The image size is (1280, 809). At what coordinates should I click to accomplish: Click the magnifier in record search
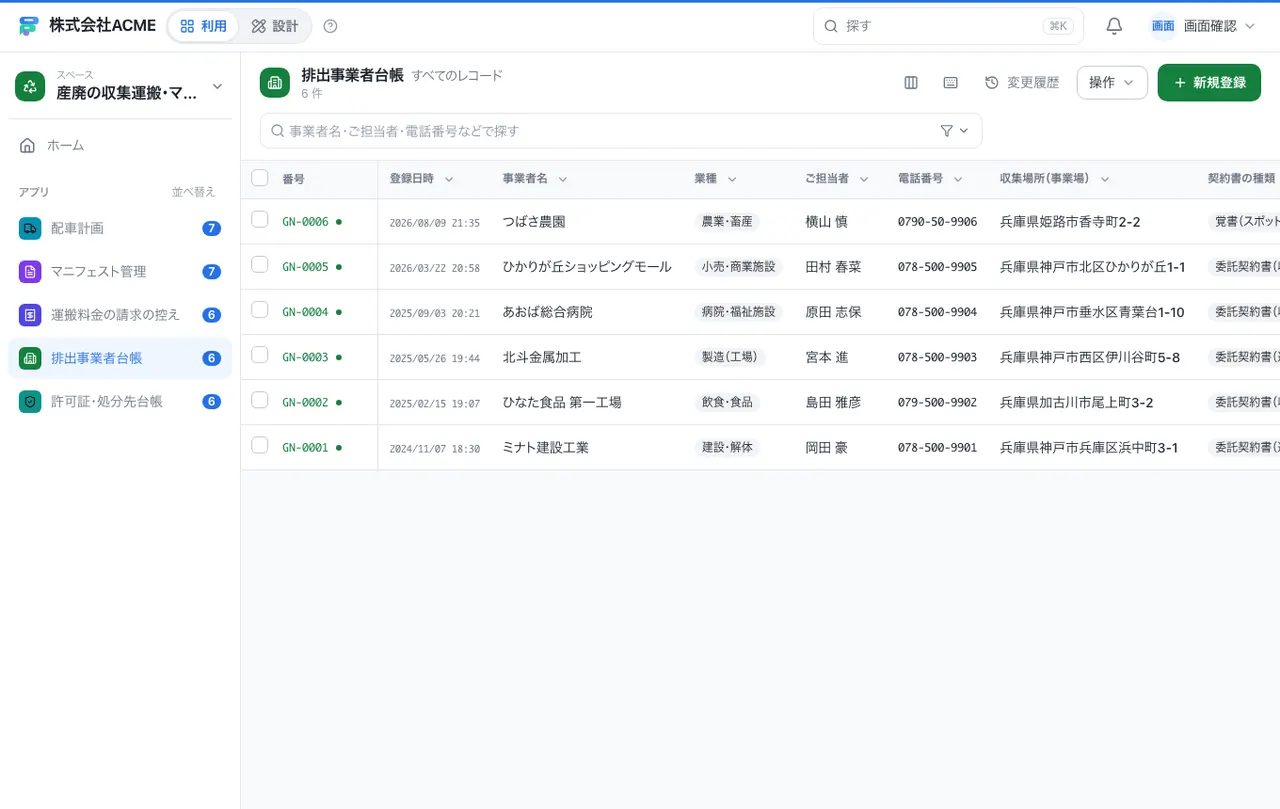click(x=278, y=131)
